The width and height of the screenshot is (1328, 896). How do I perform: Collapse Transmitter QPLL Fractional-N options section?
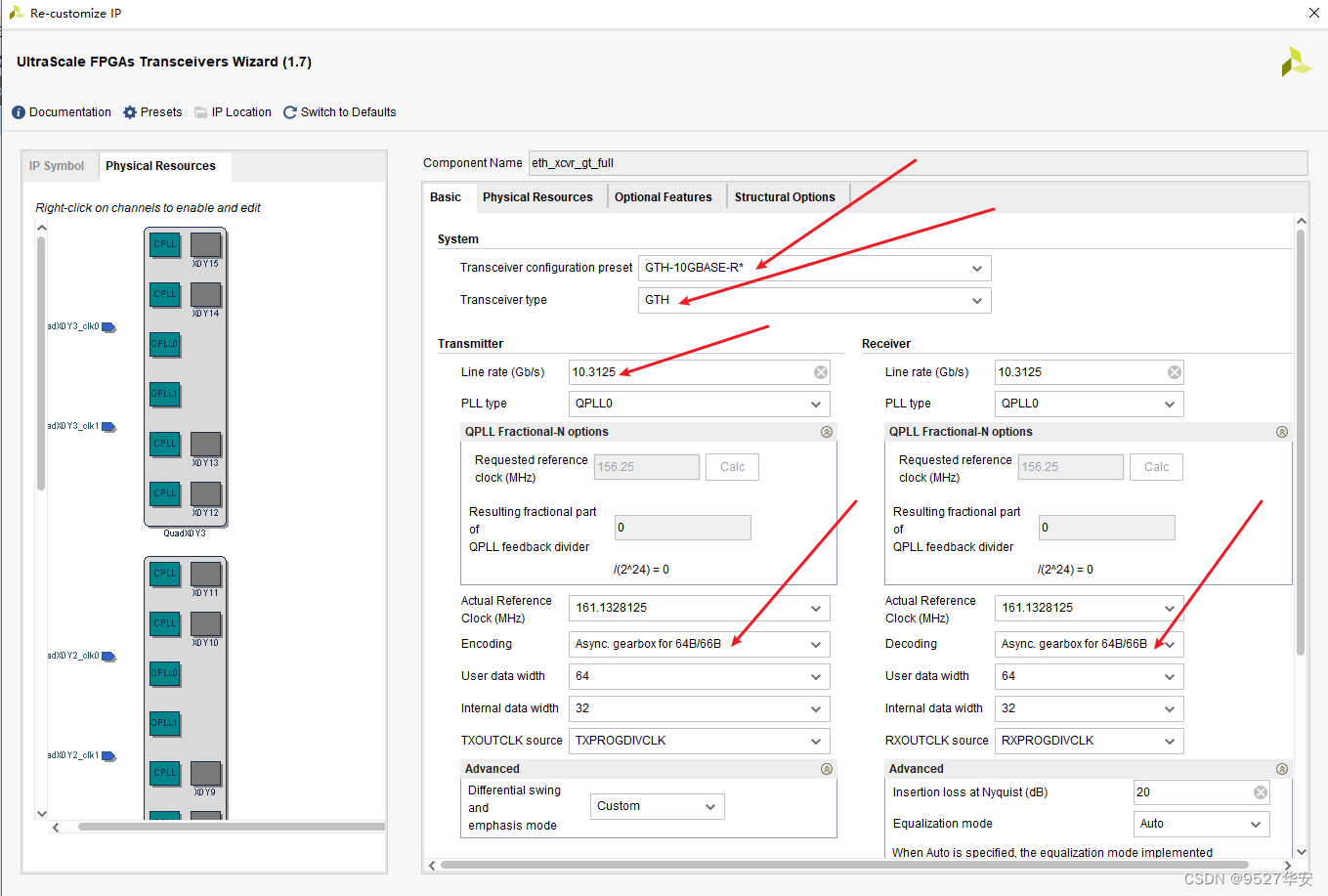(827, 432)
